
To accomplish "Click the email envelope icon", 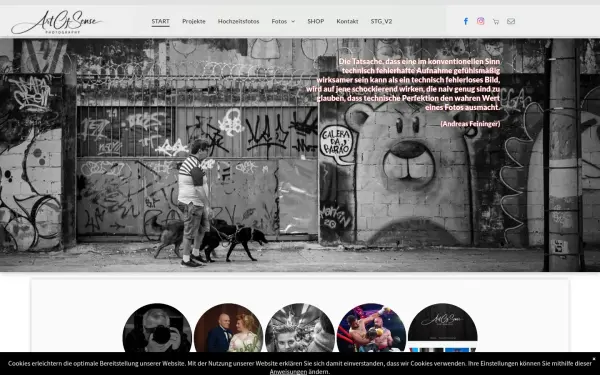I will click(511, 21).
